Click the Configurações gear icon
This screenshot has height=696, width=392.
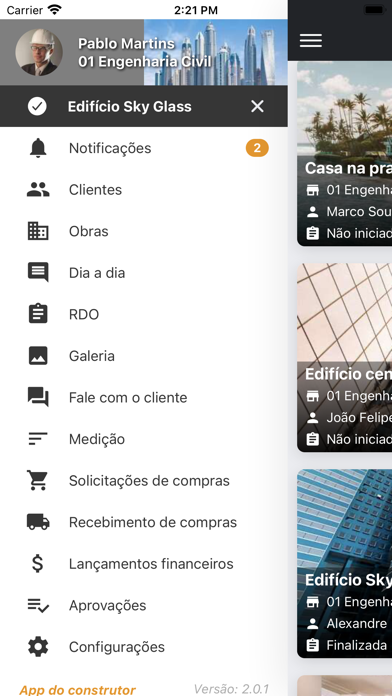(38, 647)
